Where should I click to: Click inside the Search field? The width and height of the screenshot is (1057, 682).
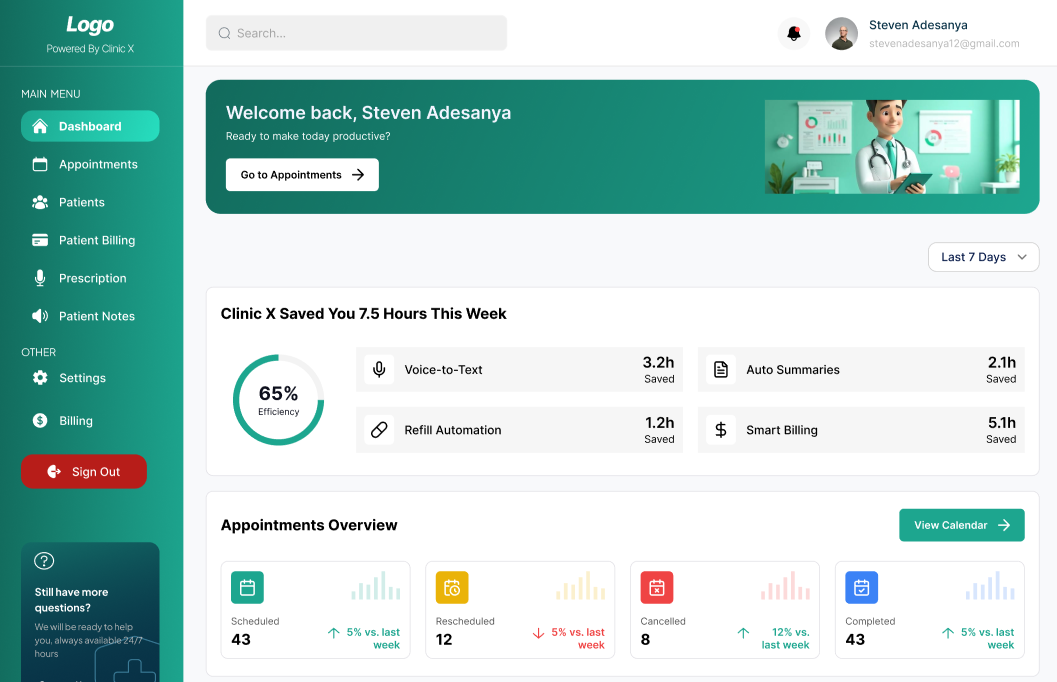click(356, 33)
